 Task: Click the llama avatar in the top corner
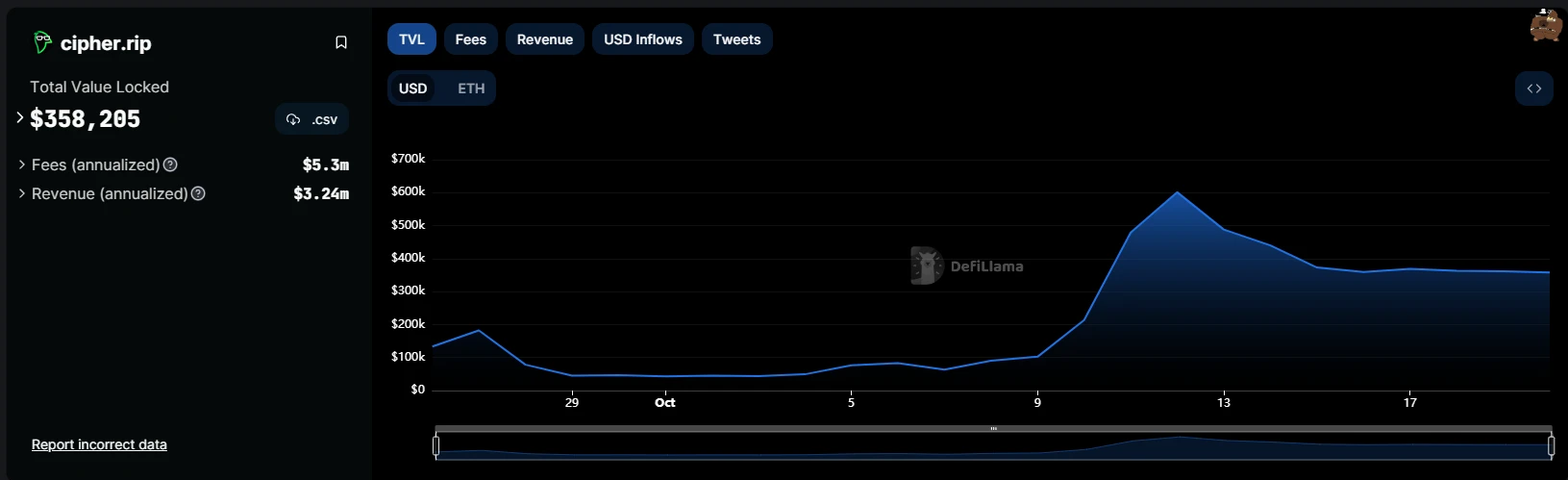point(1546,25)
